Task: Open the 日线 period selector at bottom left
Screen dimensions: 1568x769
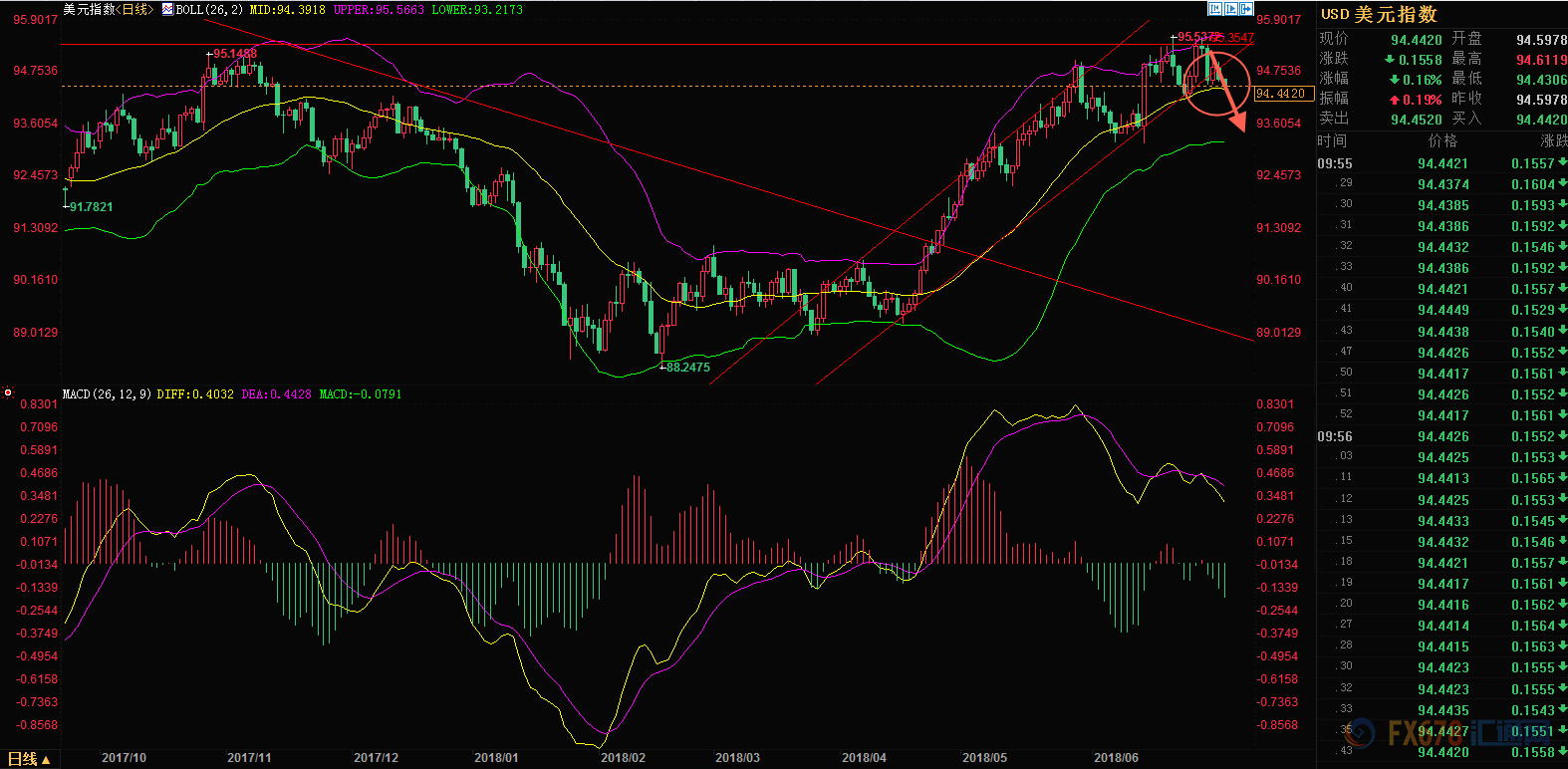Action: pyautogui.click(x=28, y=759)
